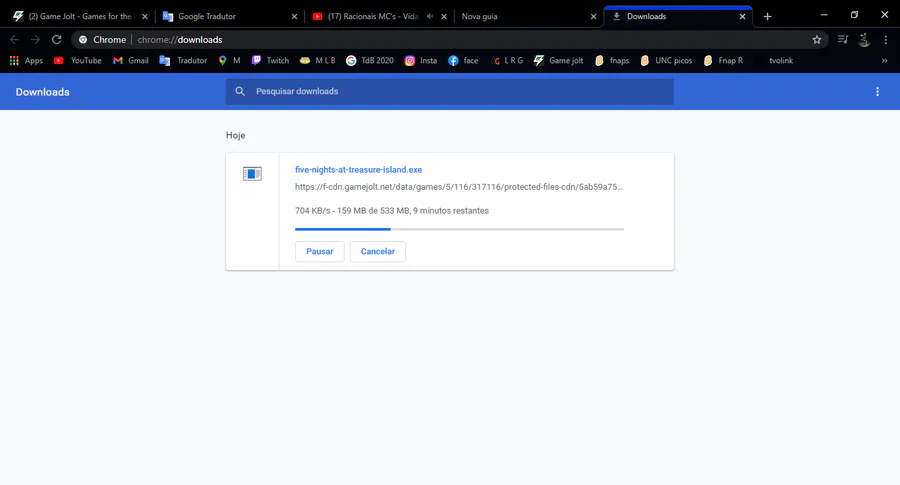900x485 pixels.
Task: Click the browser forward arrow
Action: click(x=36, y=40)
